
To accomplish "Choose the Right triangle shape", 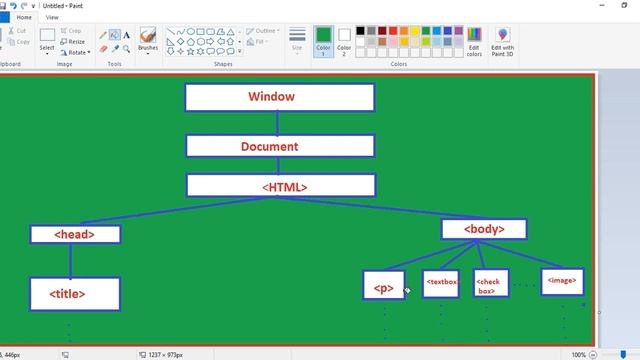I will [171, 42].
